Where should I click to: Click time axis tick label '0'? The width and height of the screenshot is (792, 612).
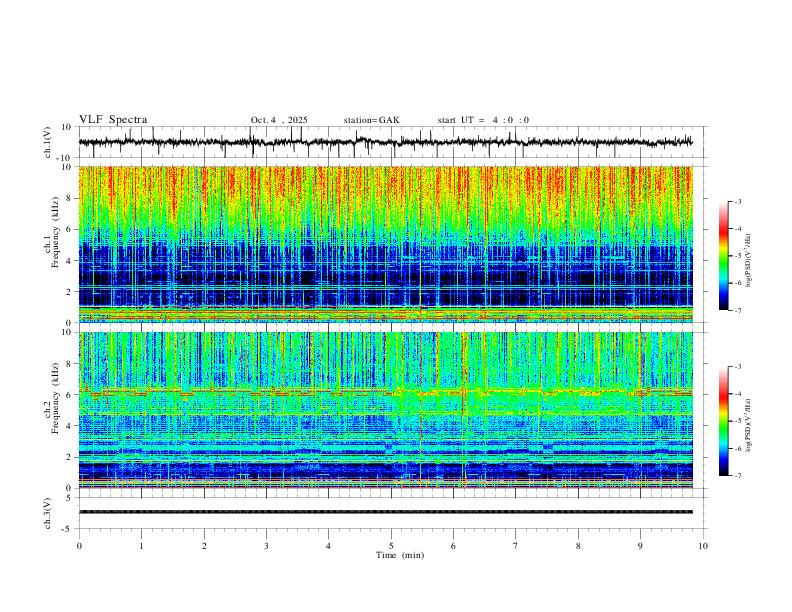(x=79, y=546)
